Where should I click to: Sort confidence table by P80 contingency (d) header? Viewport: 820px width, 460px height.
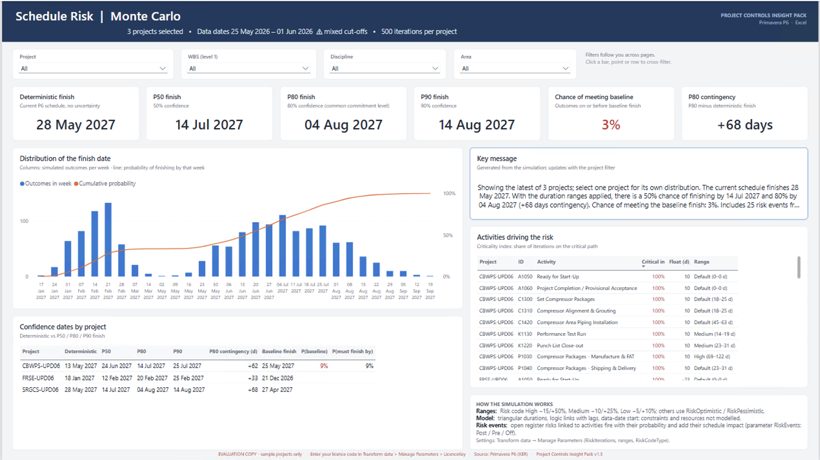tap(233, 352)
